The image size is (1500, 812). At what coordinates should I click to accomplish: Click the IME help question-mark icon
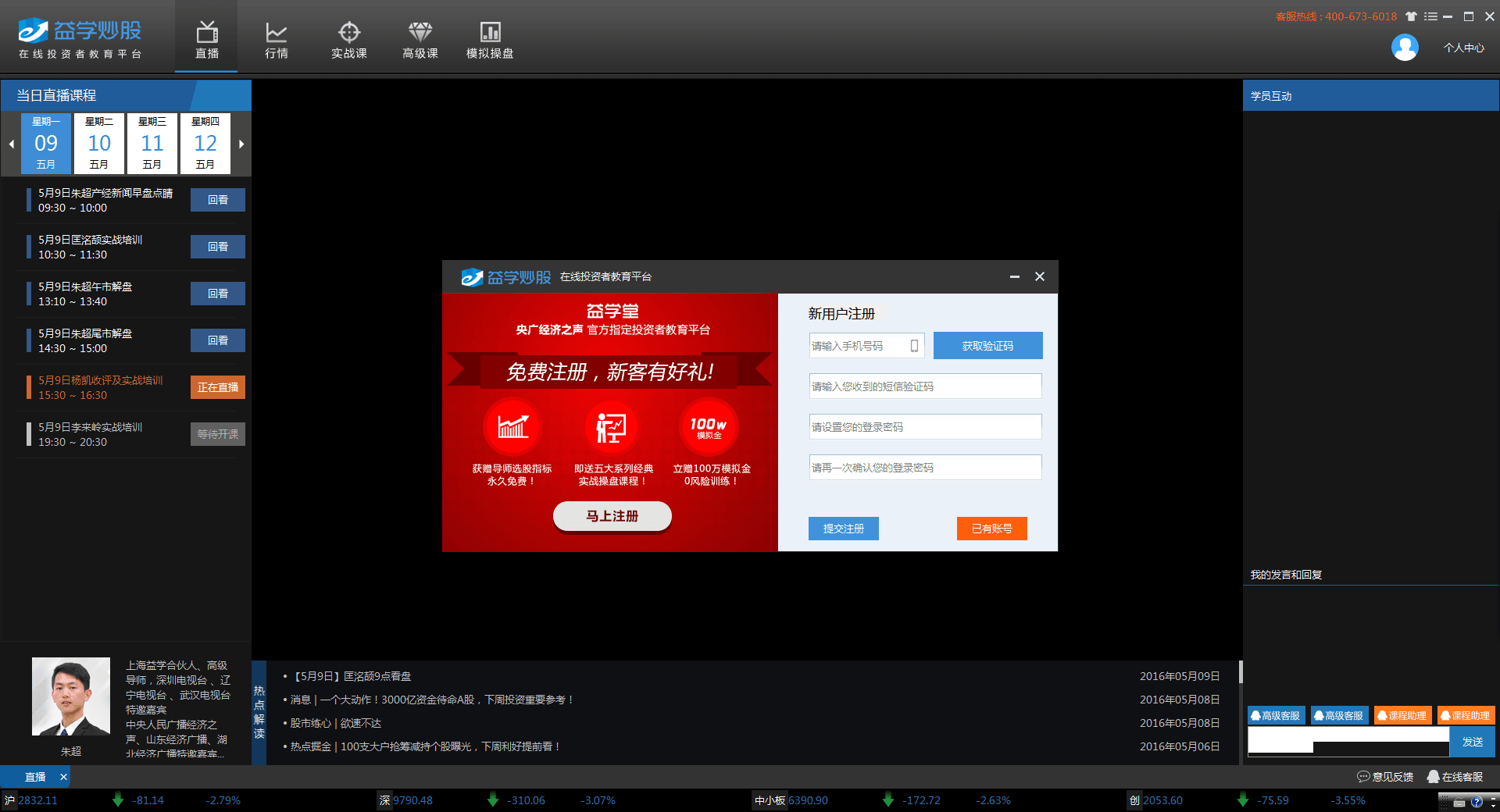pyautogui.click(x=1477, y=802)
